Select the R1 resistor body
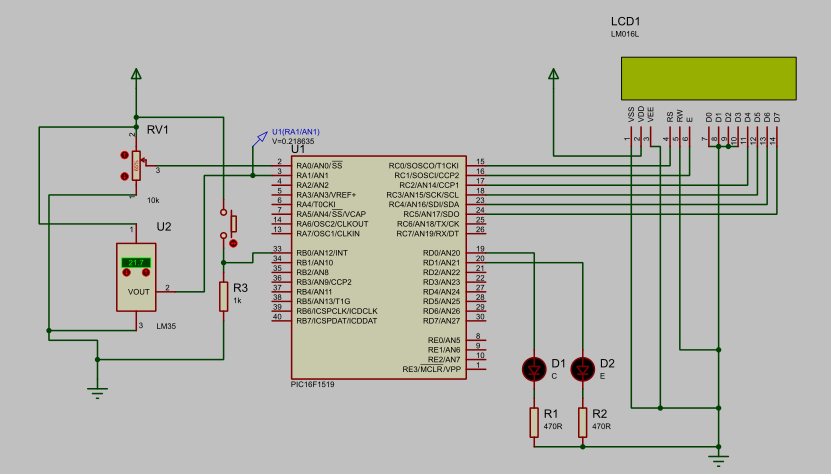 click(534, 422)
